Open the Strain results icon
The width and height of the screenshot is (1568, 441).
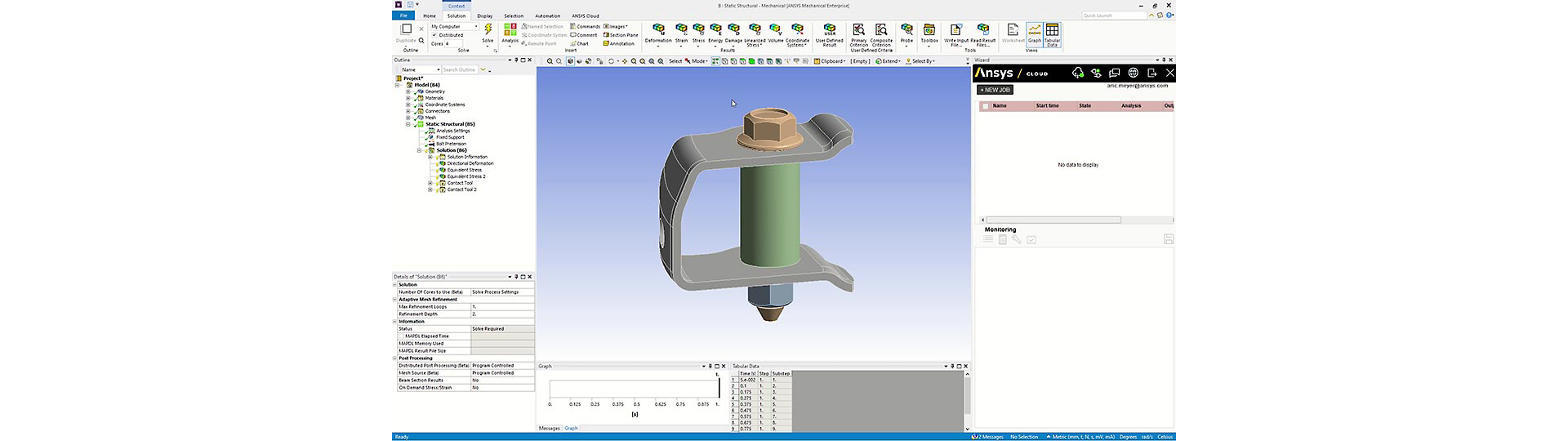pos(681,31)
